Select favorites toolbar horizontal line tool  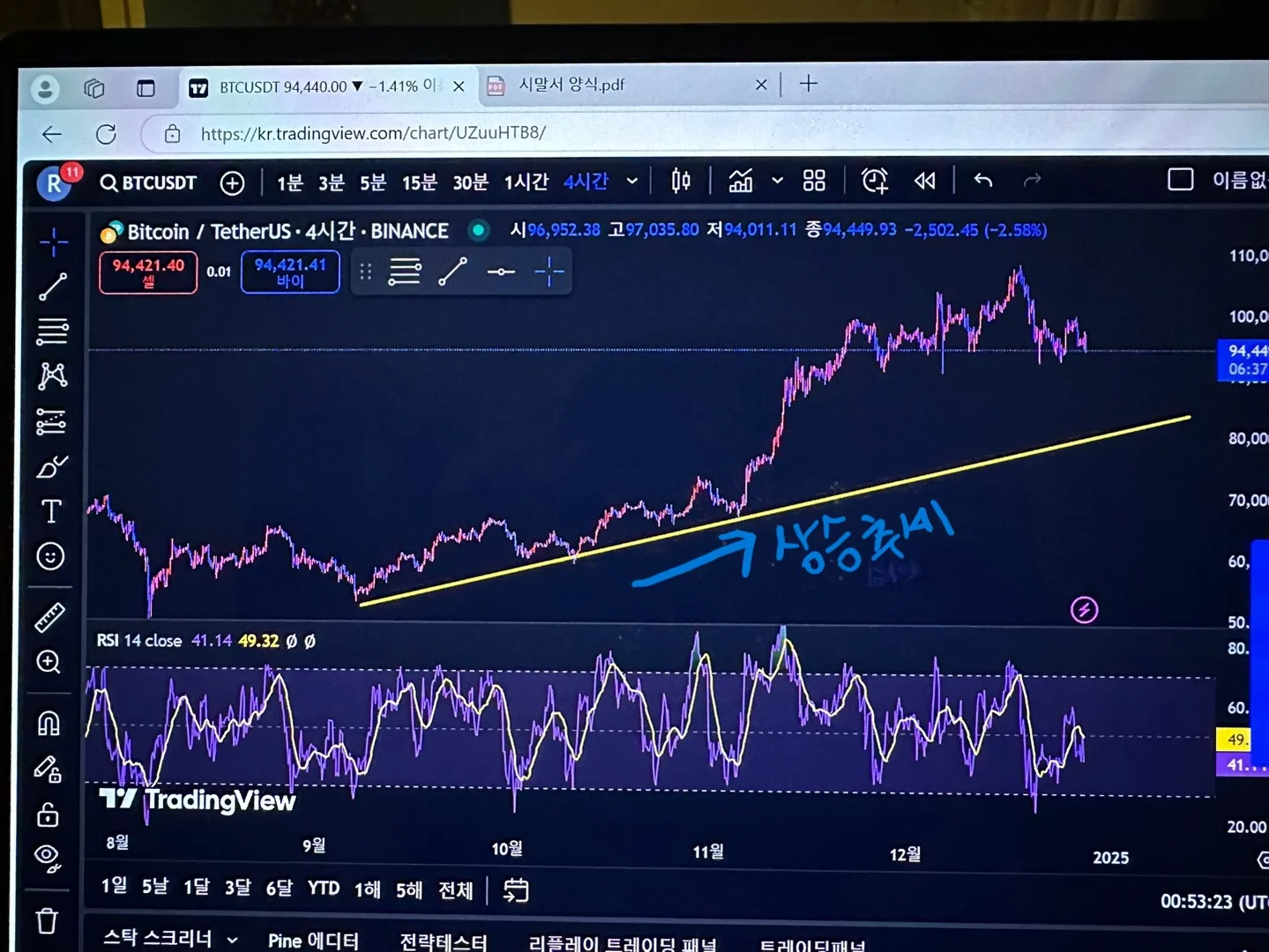click(x=501, y=271)
